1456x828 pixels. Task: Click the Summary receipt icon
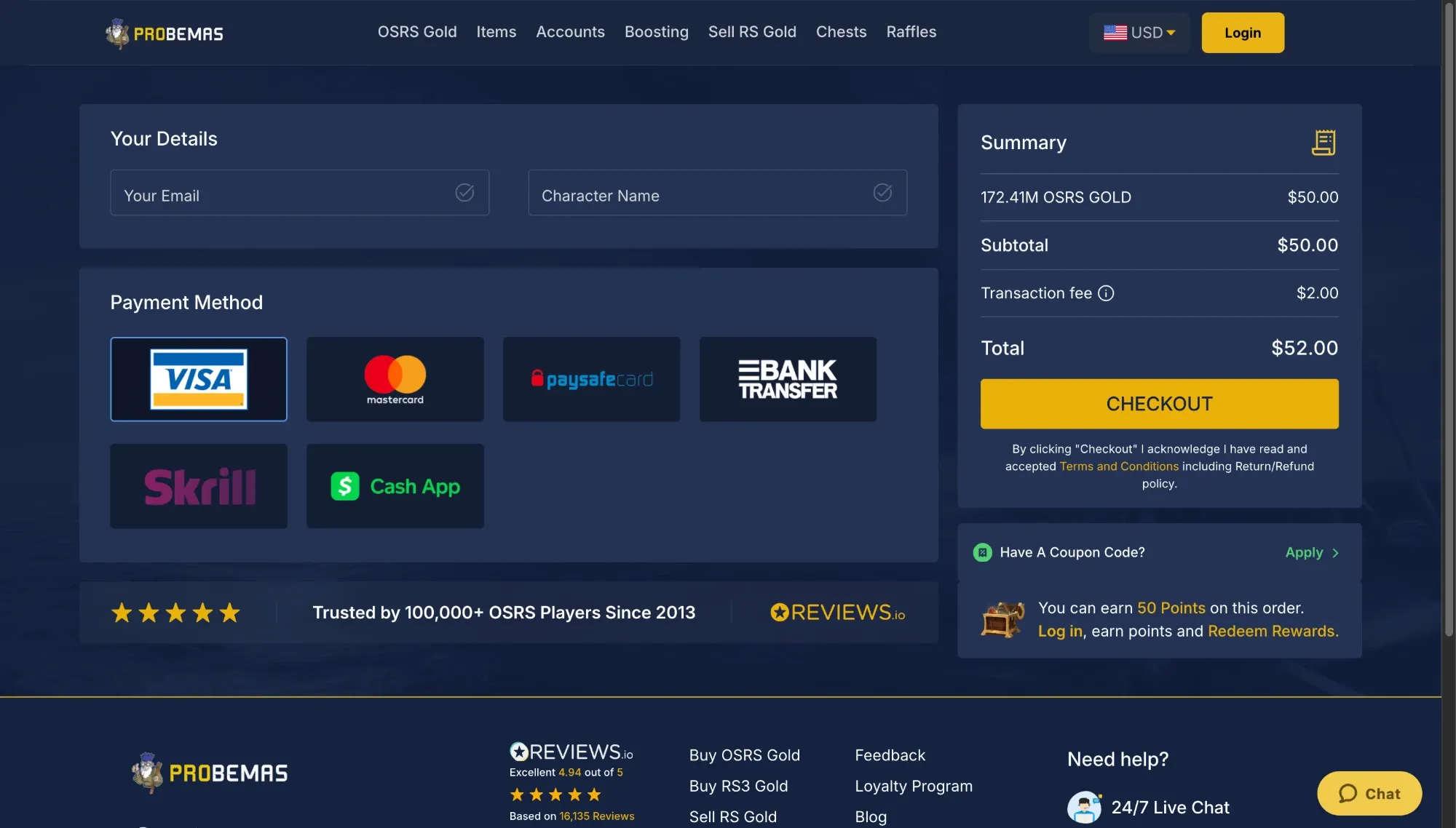1324,143
